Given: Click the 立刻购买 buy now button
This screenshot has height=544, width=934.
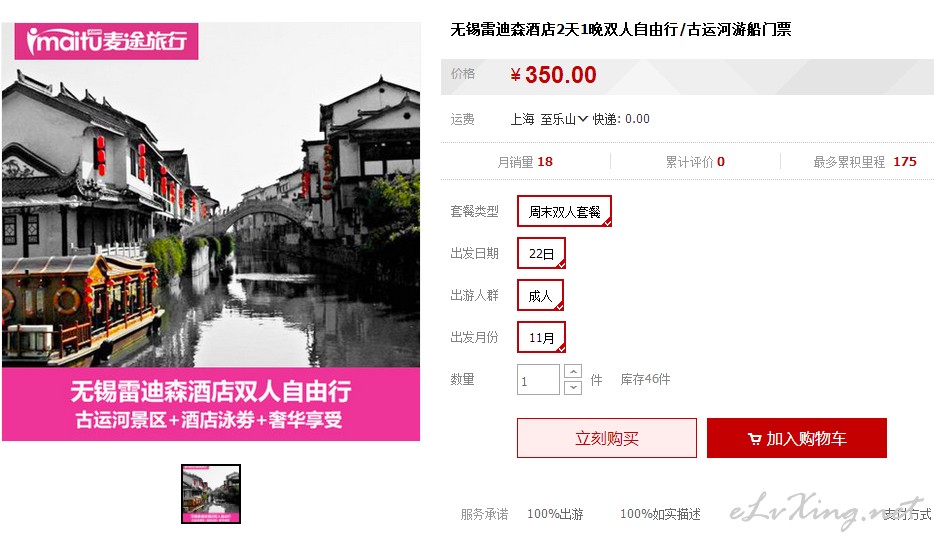Looking at the screenshot, I should (x=606, y=438).
